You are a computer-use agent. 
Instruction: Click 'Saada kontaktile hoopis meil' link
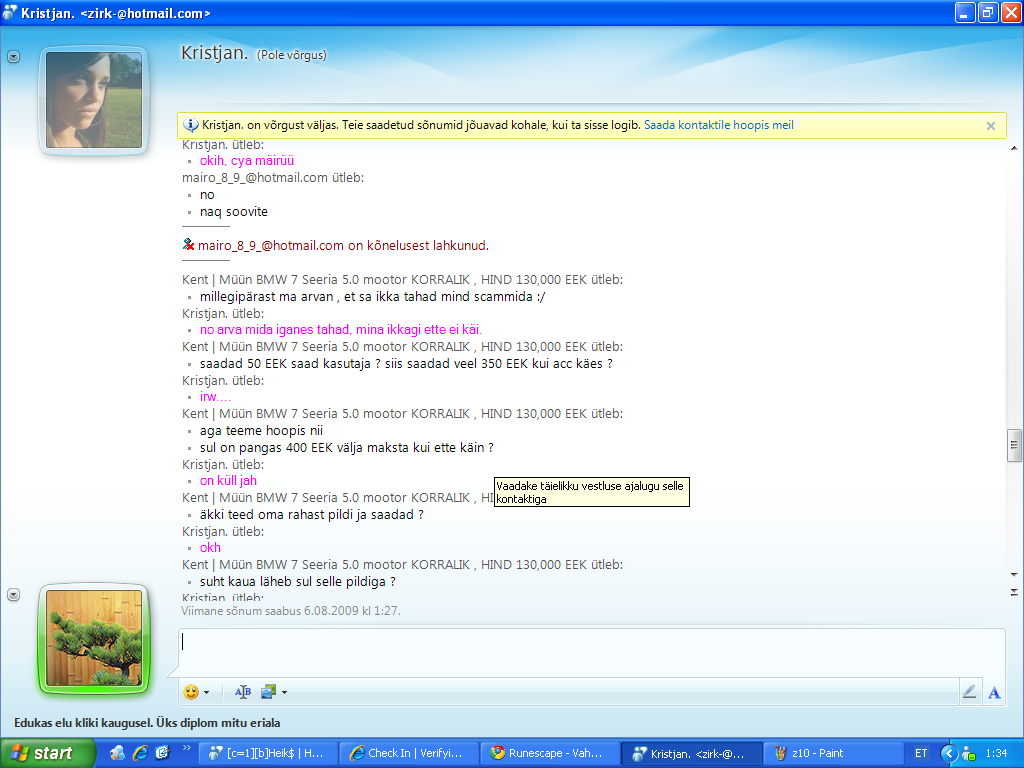click(718, 125)
